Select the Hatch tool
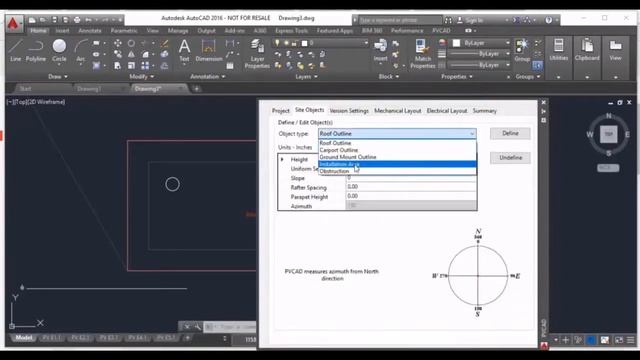This screenshot has height=360, width=640. tap(96, 65)
